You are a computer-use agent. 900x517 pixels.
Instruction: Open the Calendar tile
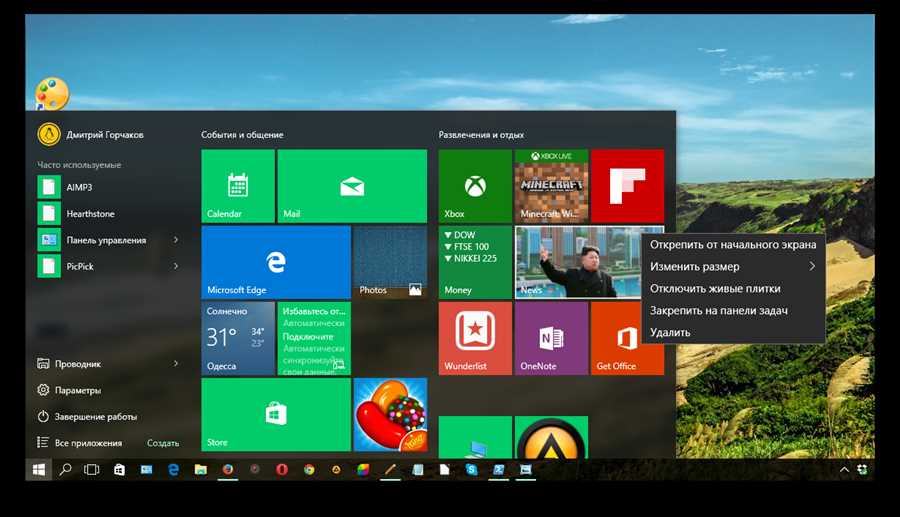click(x=238, y=186)
